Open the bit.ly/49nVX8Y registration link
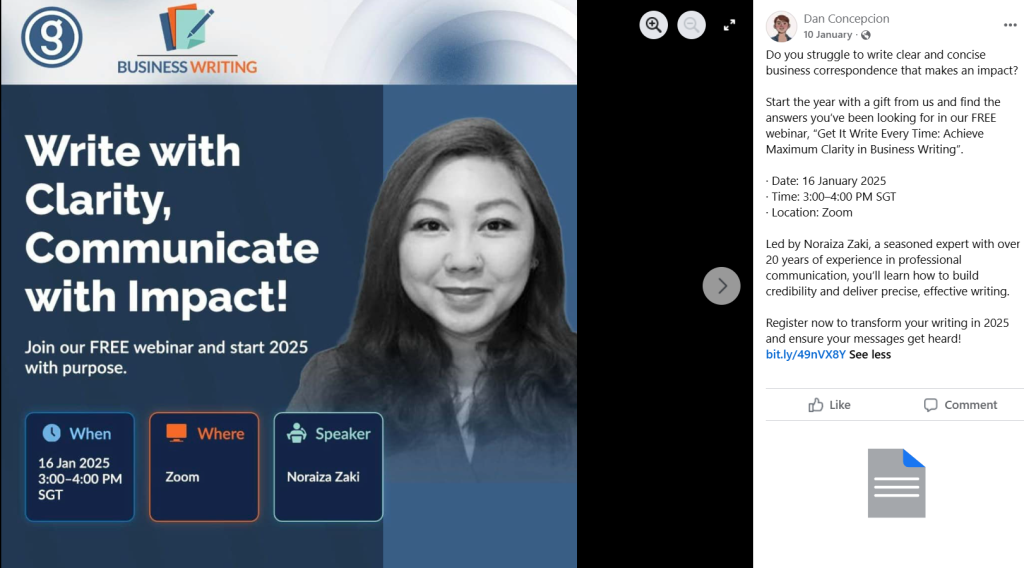Screen dimensions: 1024x568 [x=805, y=355]
